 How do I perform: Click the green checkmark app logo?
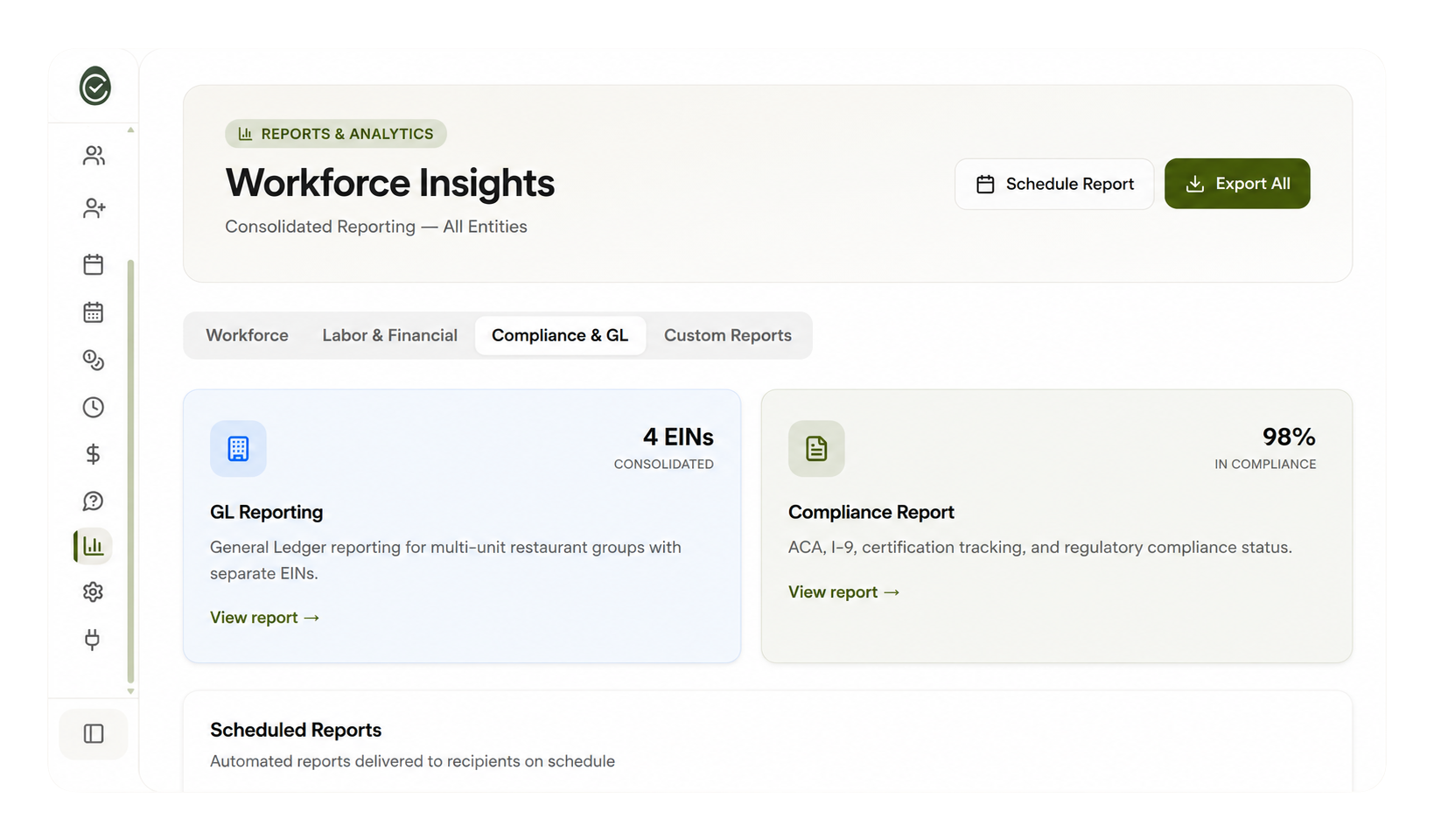(x=94, y=86)
